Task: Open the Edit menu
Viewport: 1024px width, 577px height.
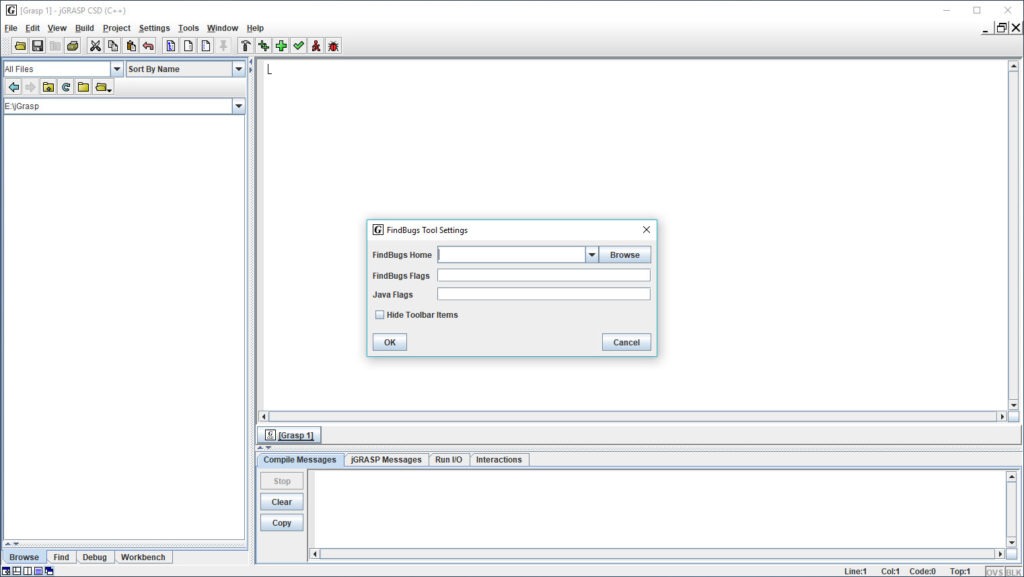Action: 33,28
